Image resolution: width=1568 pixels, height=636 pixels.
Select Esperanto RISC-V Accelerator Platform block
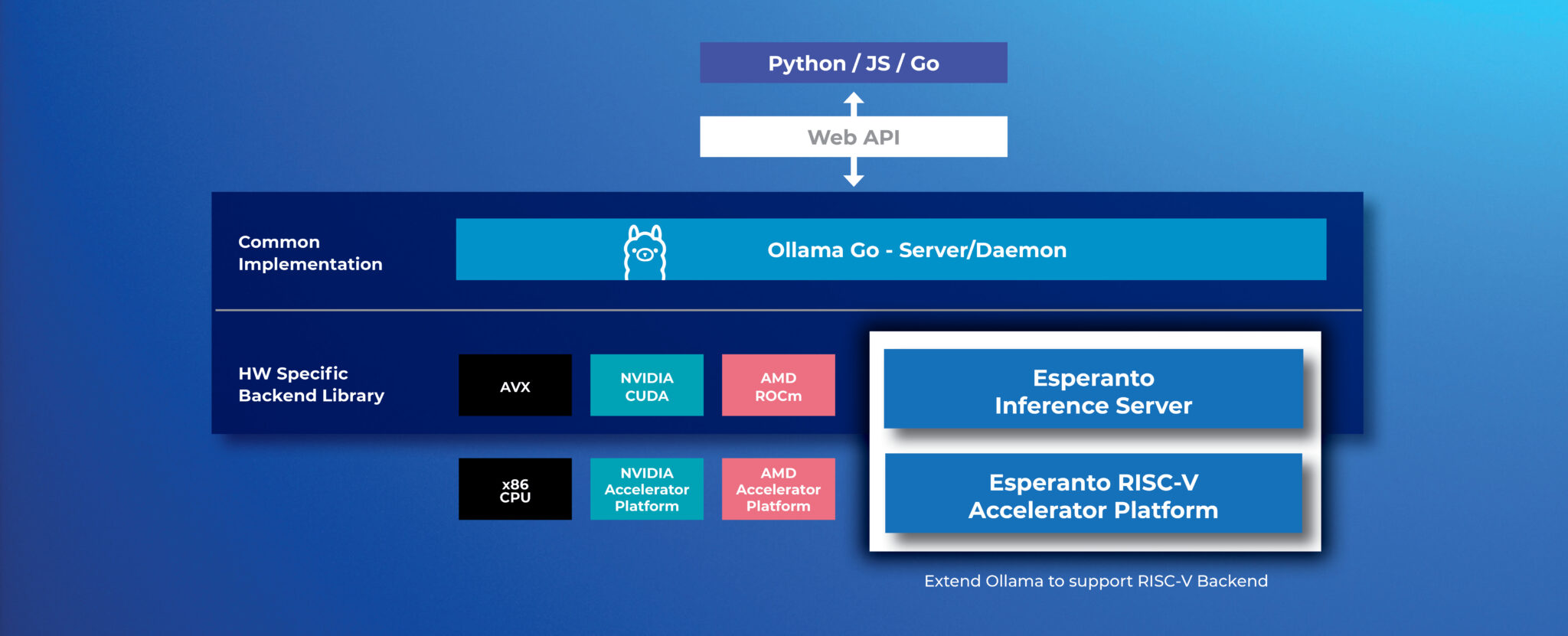pos(1093,494)
